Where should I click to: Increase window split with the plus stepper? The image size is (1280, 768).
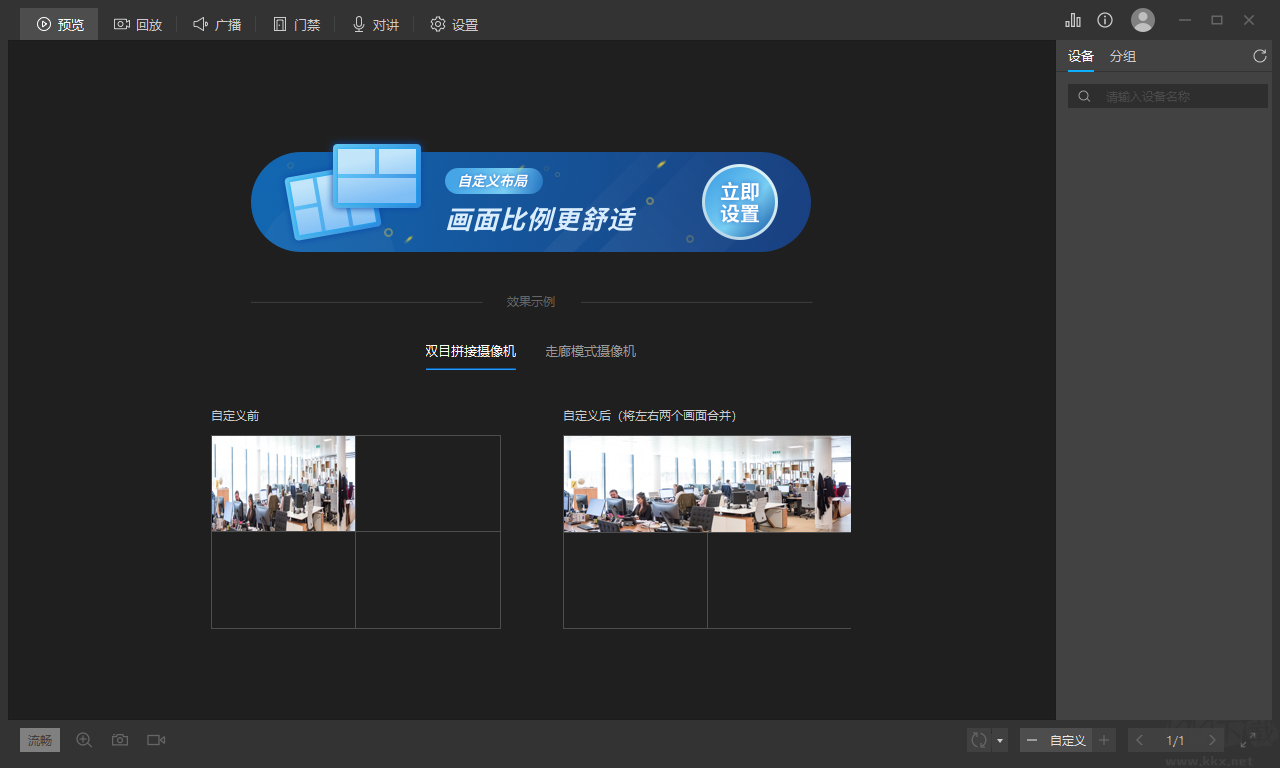pyautogui.click(x=1103, y=740)
